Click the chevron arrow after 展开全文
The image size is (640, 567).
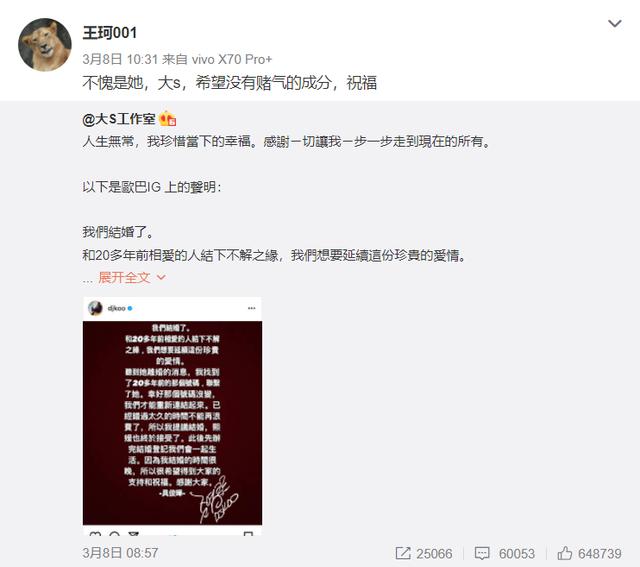pos(161,278)
